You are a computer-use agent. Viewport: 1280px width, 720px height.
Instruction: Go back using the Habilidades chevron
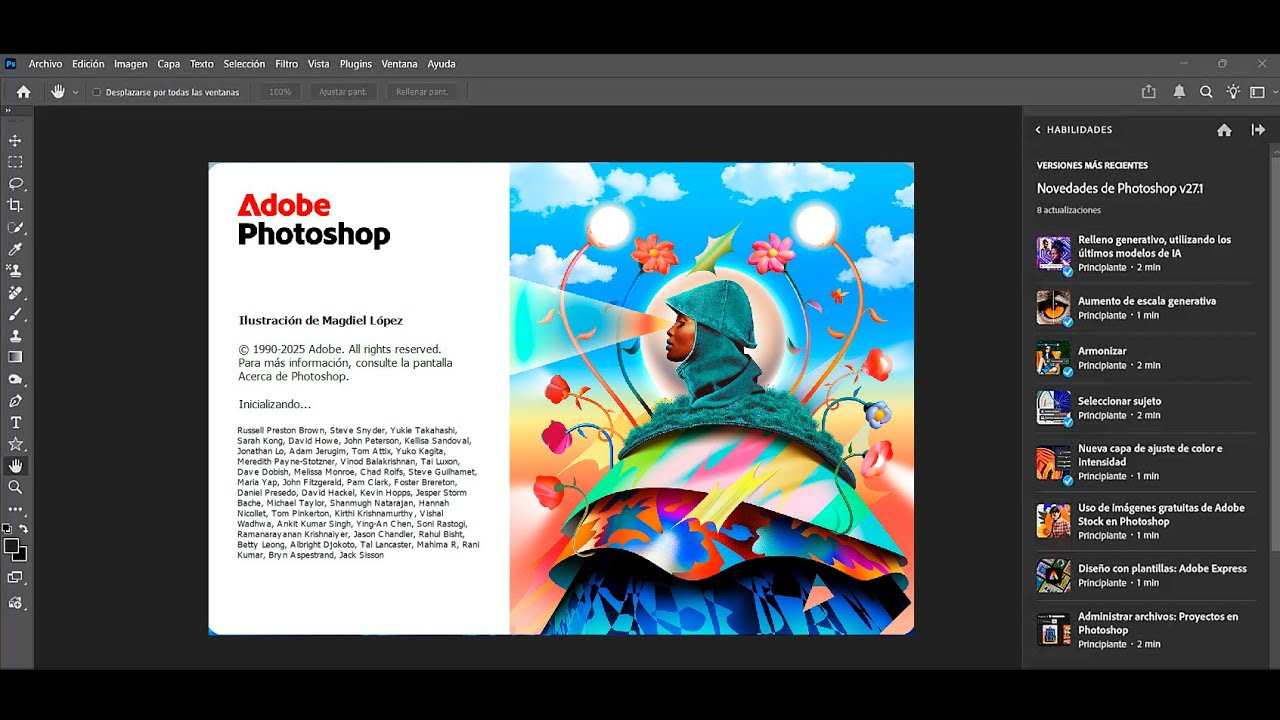click(x=1038, y=130)
